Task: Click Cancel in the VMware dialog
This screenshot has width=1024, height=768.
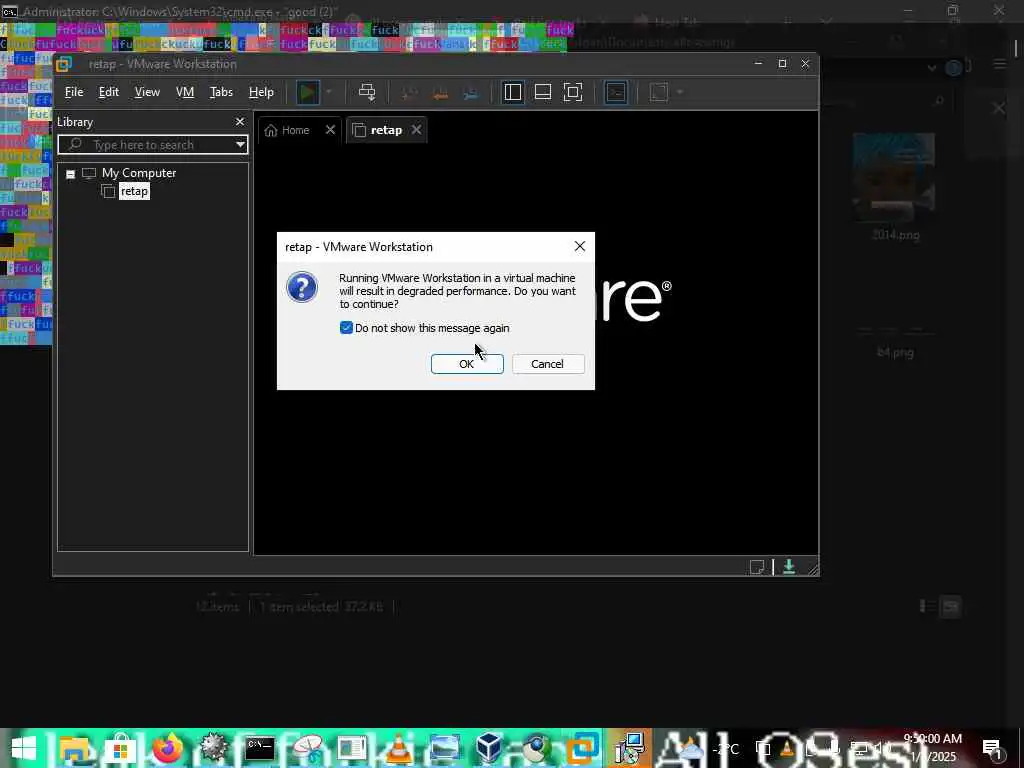Action: click(547, 364)
